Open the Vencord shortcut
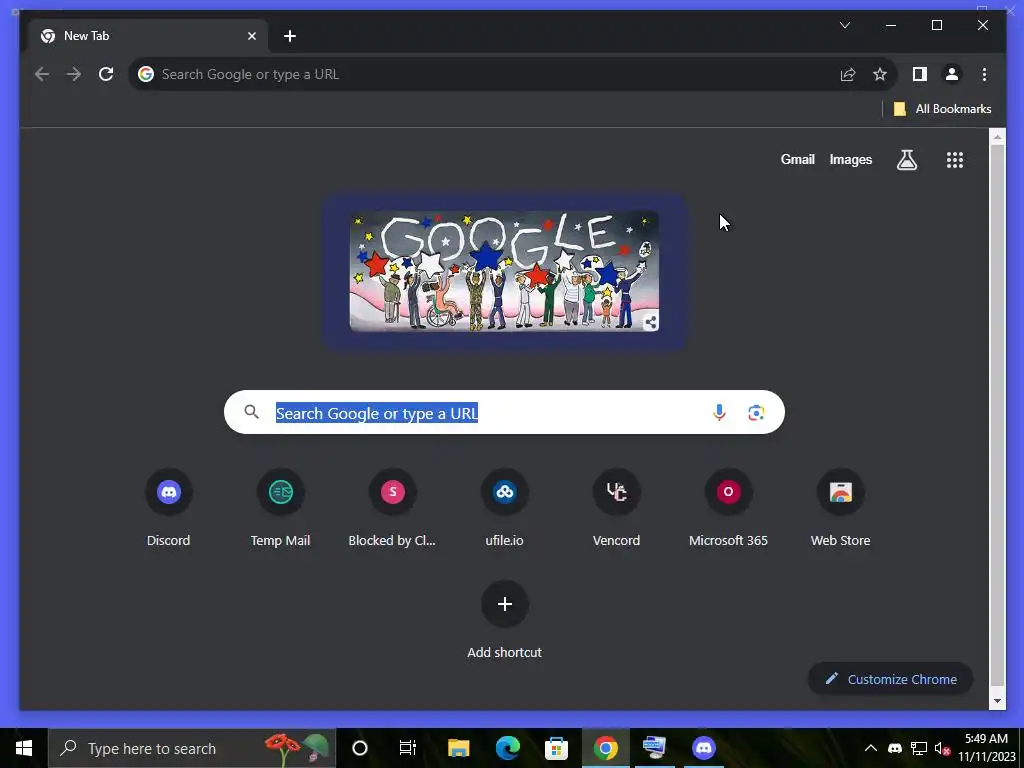This screenshot has width=1024, height=768. click(616, 492)
